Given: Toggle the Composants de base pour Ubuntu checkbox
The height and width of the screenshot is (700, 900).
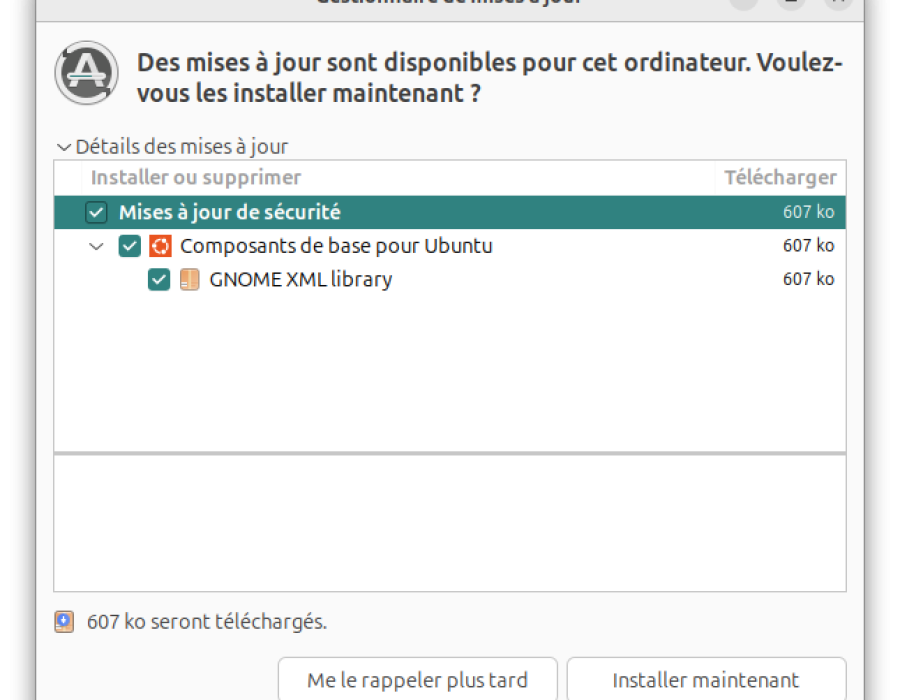Looking at the screenshot, I should tap(130, 246).
